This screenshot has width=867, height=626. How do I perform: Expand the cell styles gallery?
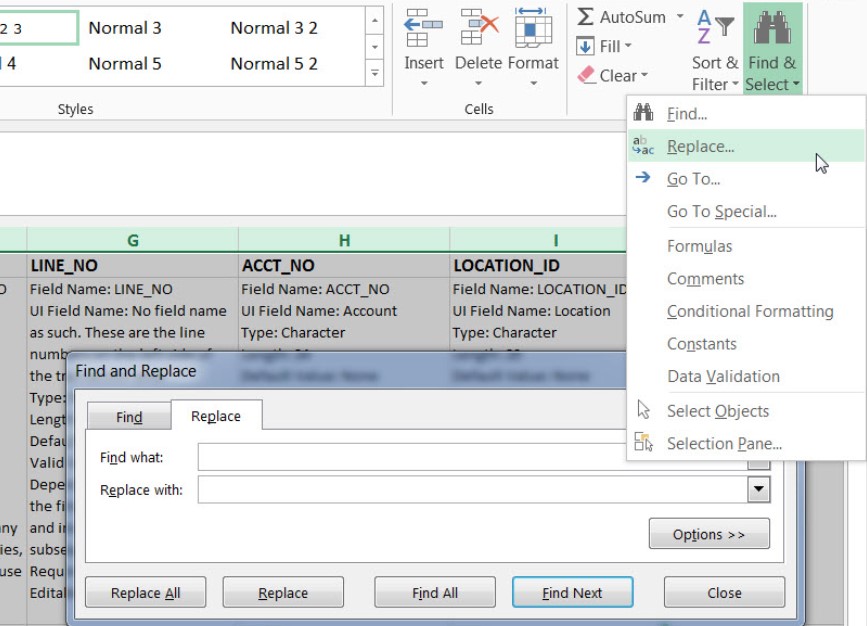[374, 73]
